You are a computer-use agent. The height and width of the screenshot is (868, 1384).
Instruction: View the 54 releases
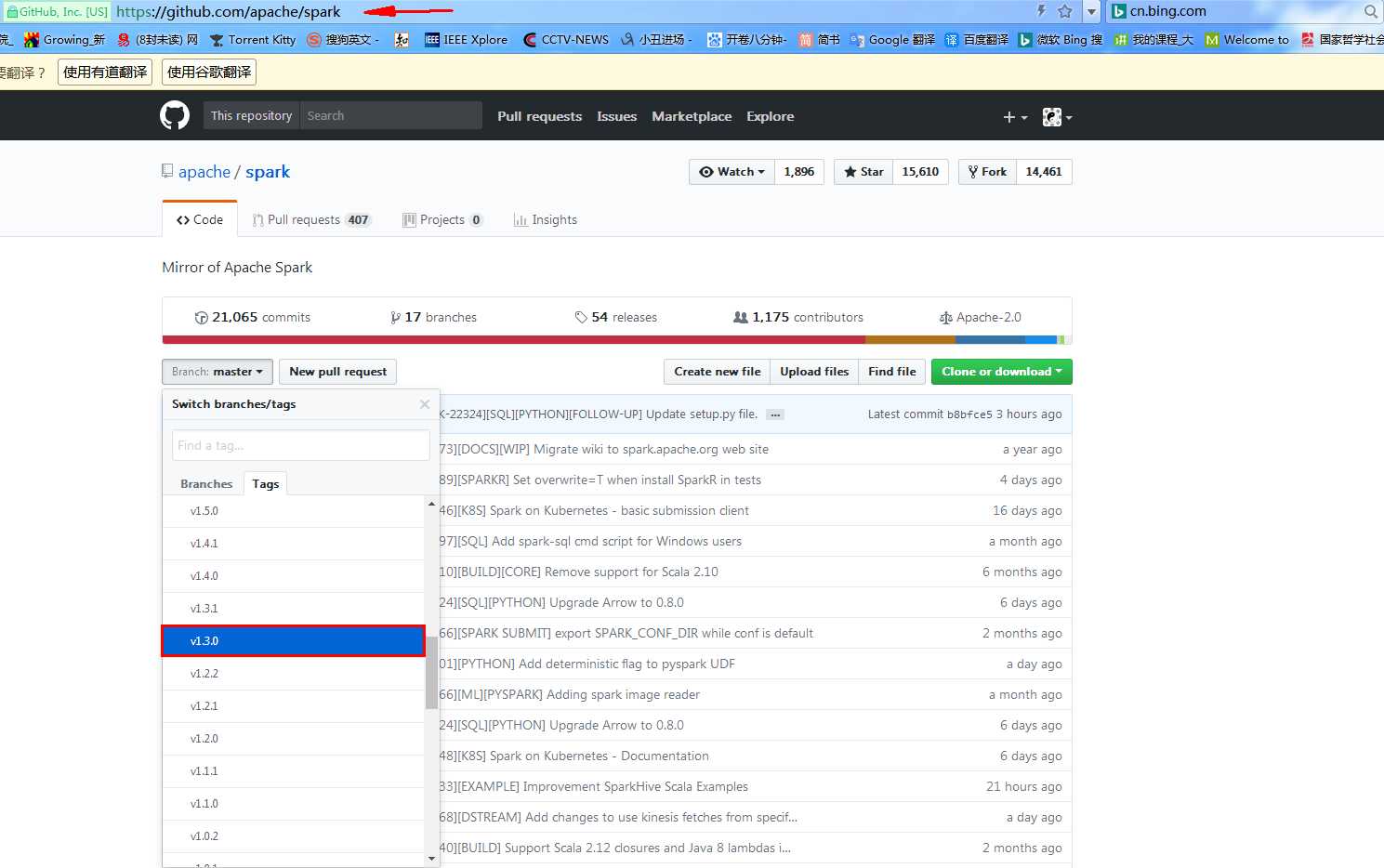pyautogui.click(x=615, y=318)
